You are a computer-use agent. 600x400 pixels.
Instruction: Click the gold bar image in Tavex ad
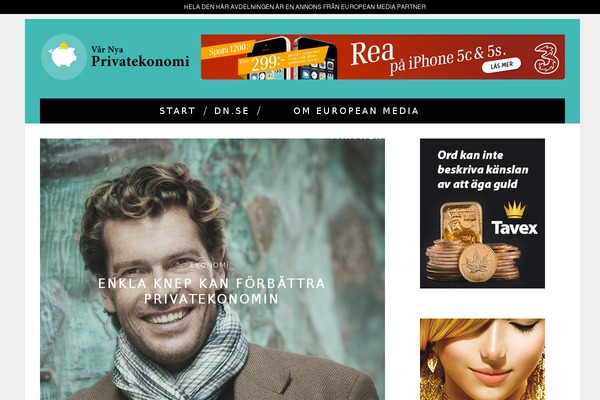pyautogui.click(x=461, y=222)
